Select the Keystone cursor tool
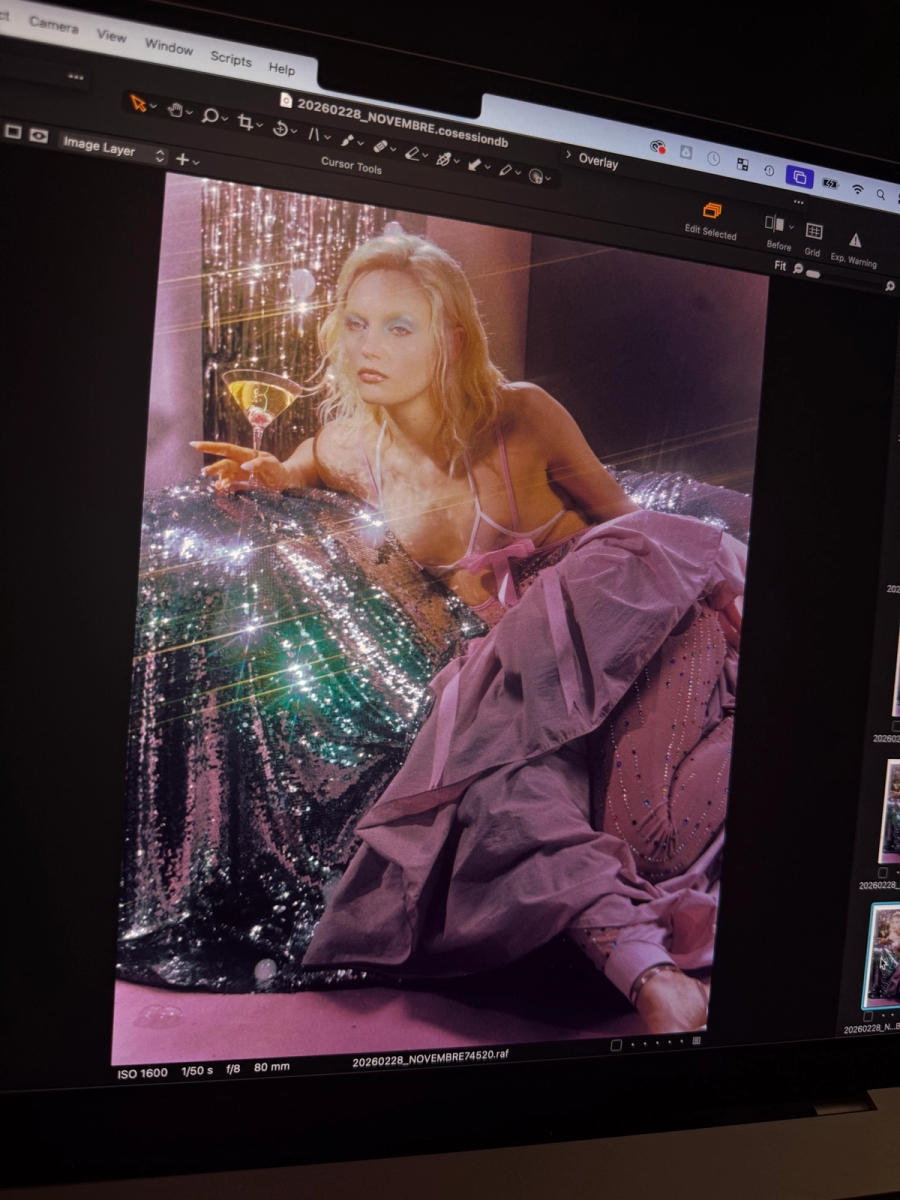 [314, 134]
